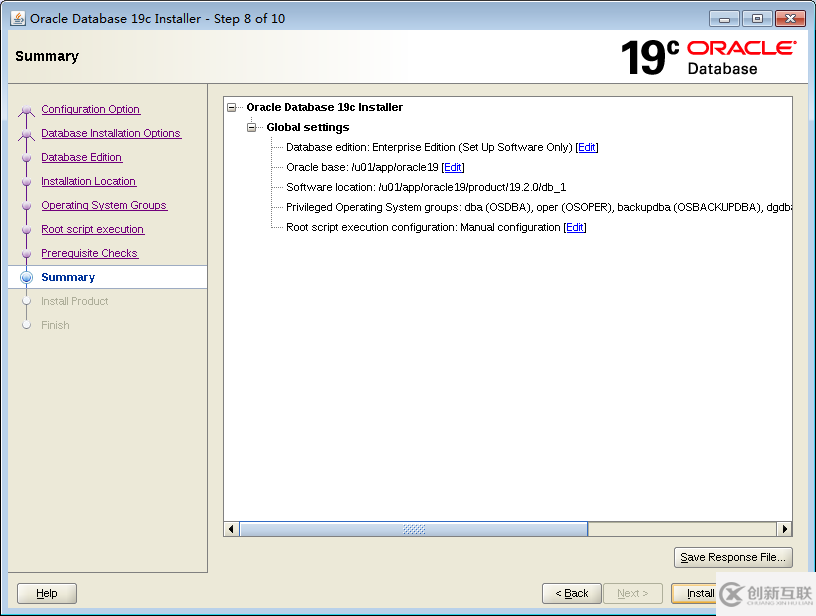Click the Root script execution step bullet
The width and height of the screenshot is (816, 616).
(27, 229)
